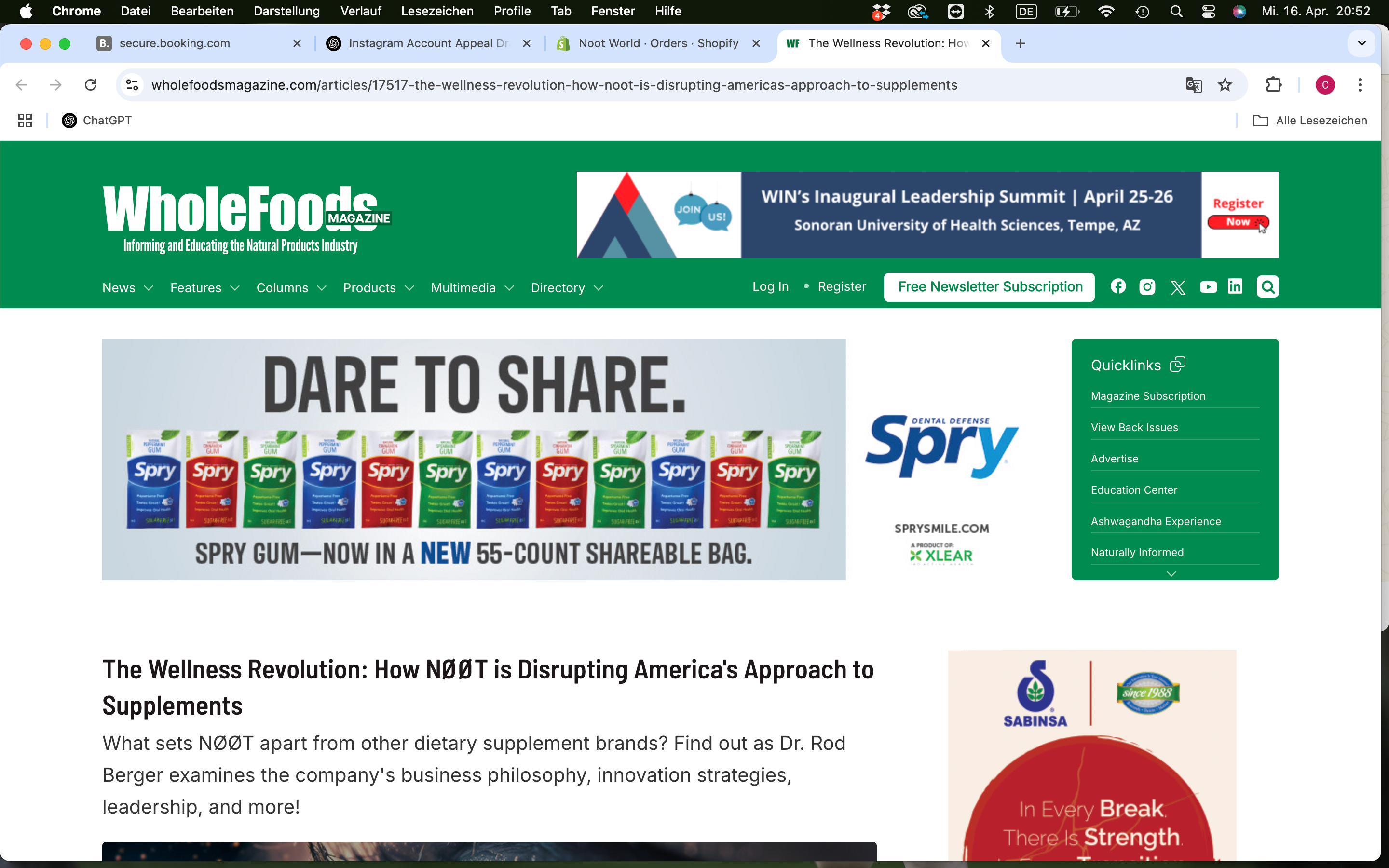Open the Chrome profile avatar C
The width and height of the screenshot is (1389, 868).
(1325, 85)
